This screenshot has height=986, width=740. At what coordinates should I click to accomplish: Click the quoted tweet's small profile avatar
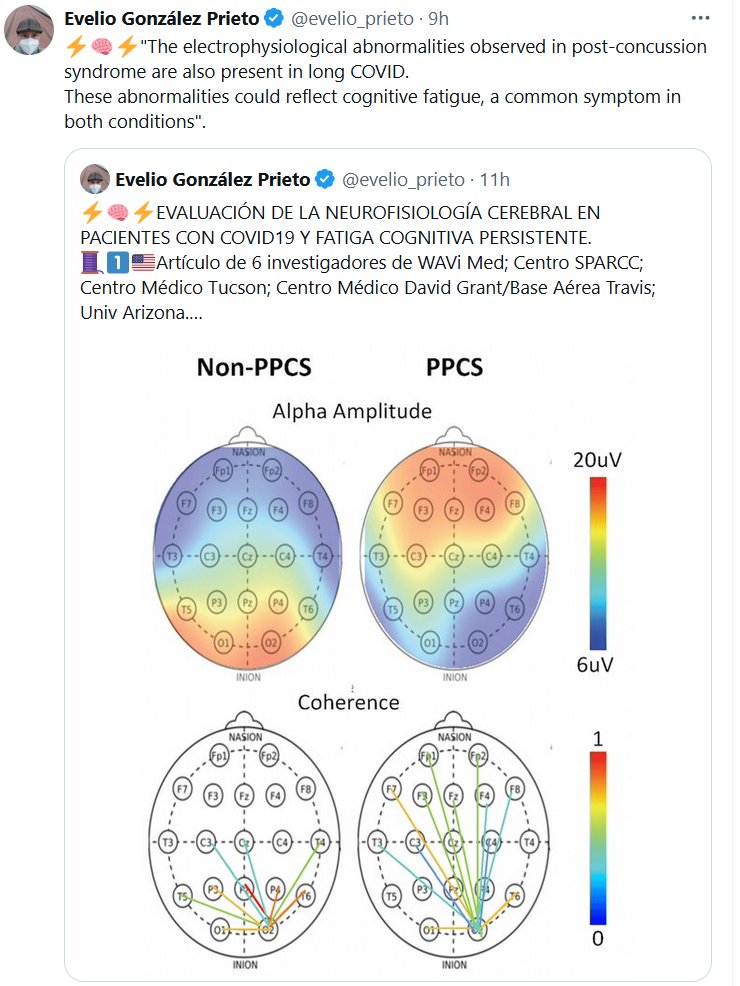tap(95, 179)
